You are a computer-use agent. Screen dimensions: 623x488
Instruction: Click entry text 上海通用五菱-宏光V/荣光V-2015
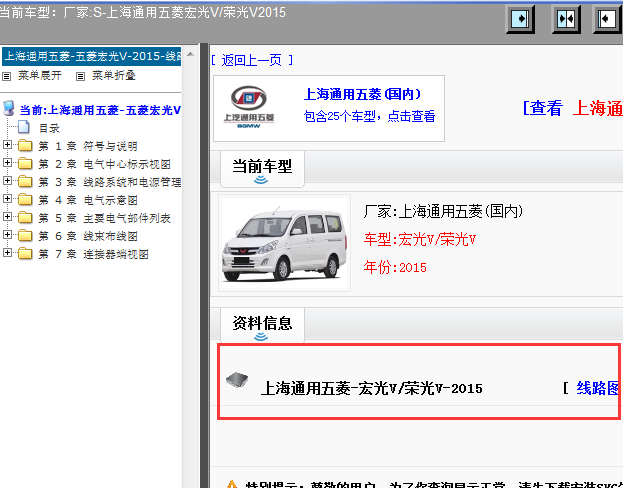tap(371, 388)
